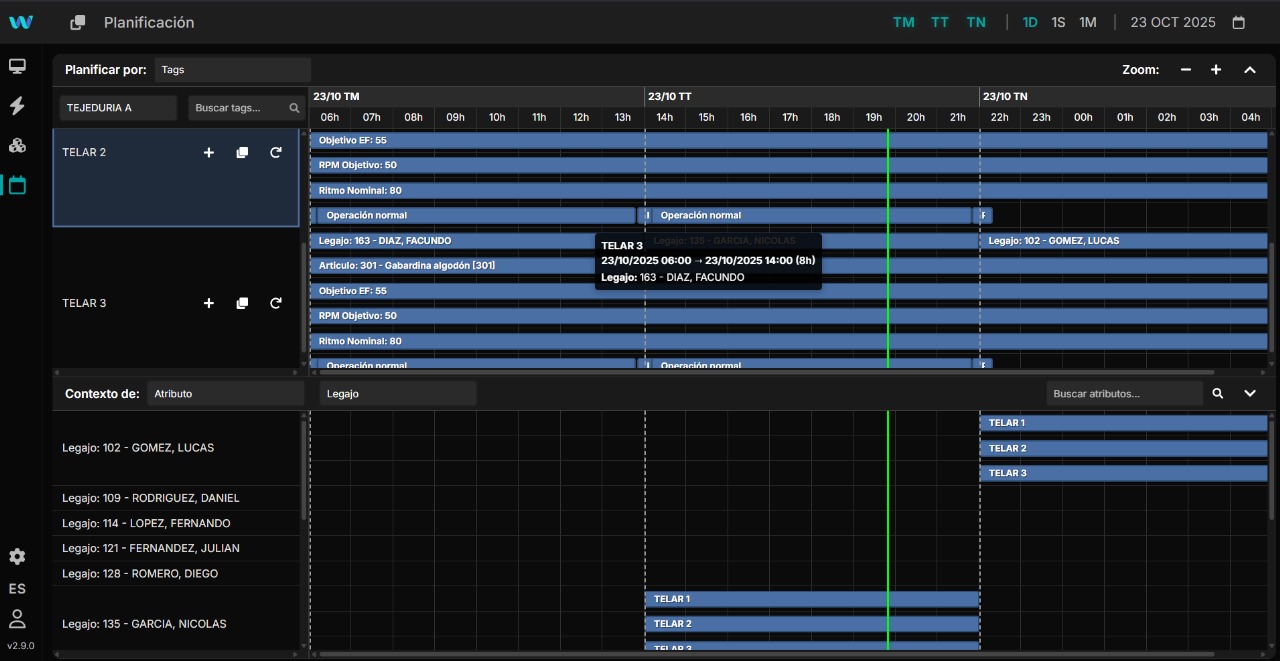Open the user profile icon
This screenshot has height=661, width=1280.
pos(17,618)
